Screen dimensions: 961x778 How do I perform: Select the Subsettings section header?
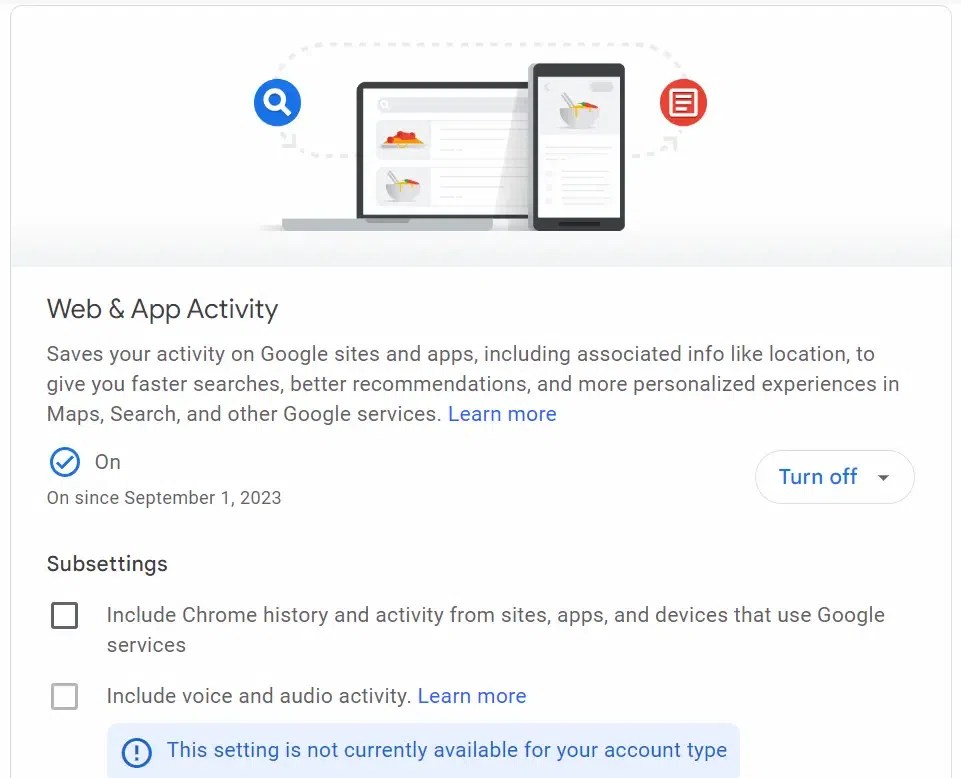[107, 564]
